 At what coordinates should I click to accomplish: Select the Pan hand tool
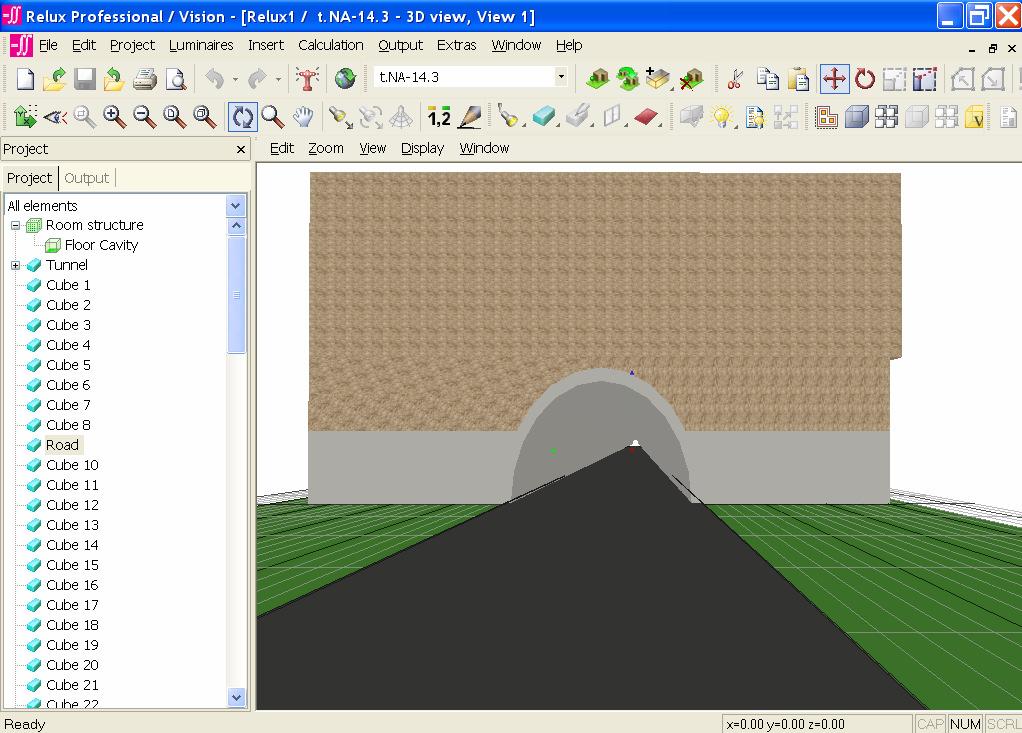pyautogui.click(x=303, y=117)
